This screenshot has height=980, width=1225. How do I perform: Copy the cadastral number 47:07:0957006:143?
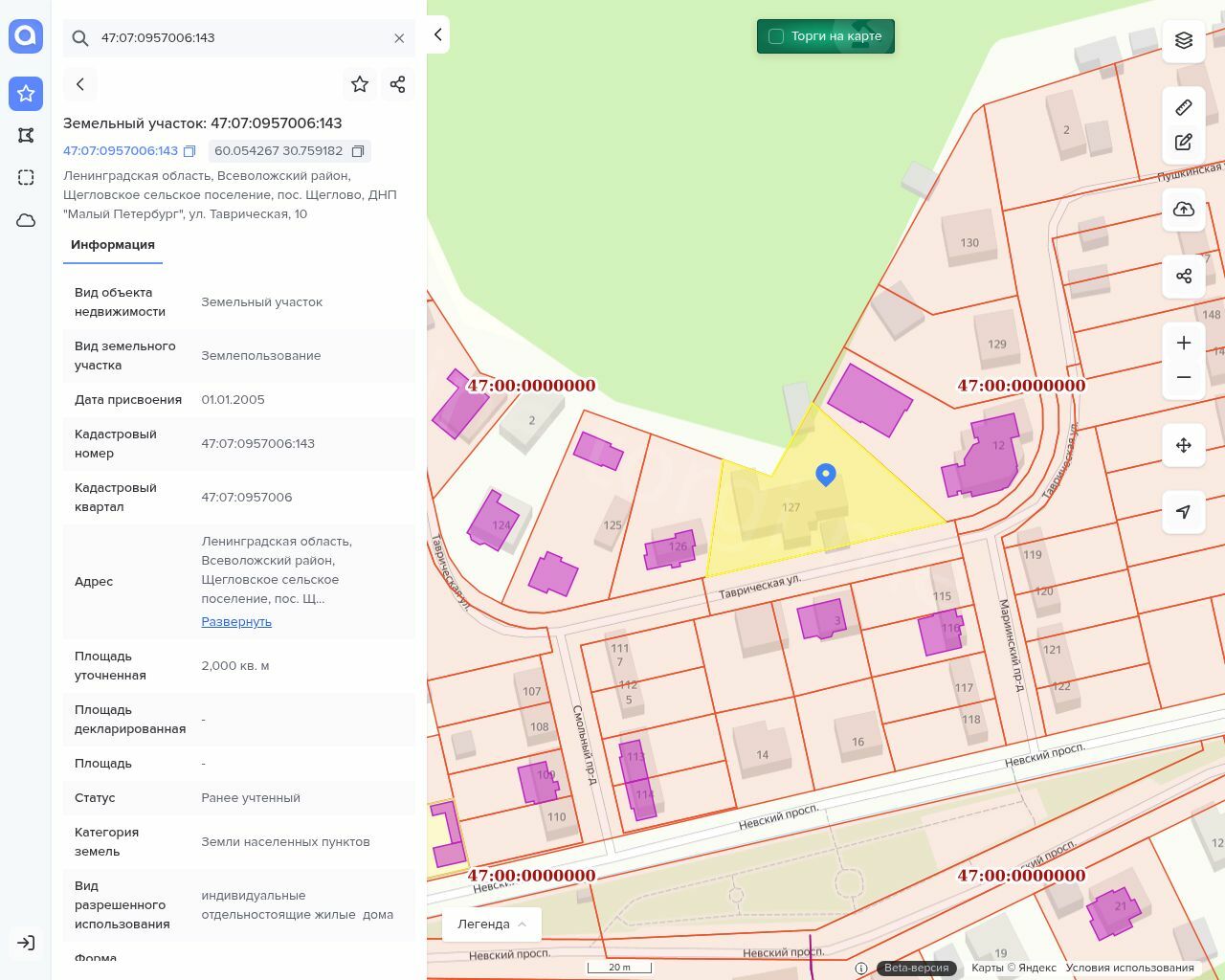tap(189, 151)
